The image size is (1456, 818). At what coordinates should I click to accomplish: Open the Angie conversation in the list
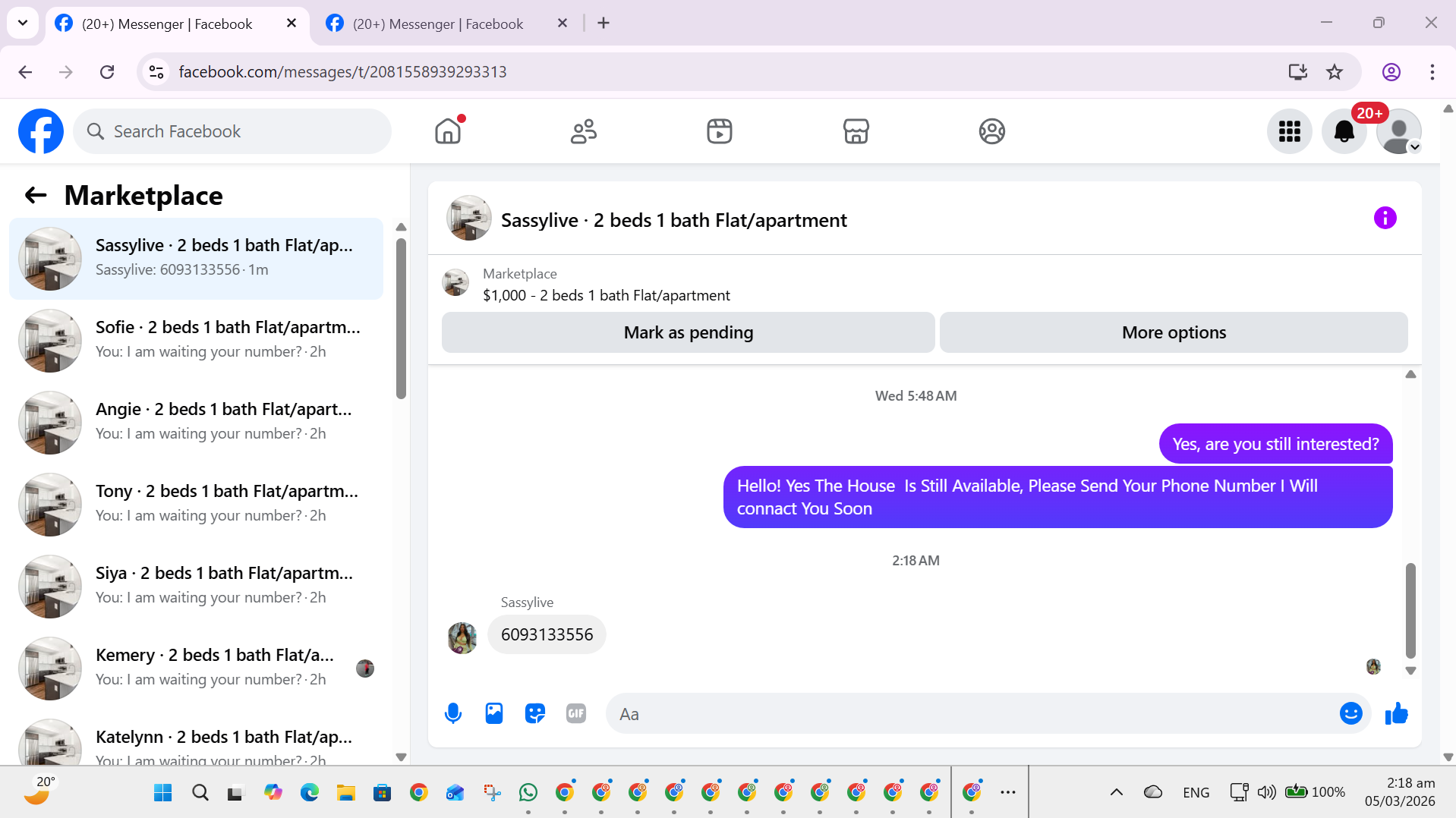tap(196, 423)
